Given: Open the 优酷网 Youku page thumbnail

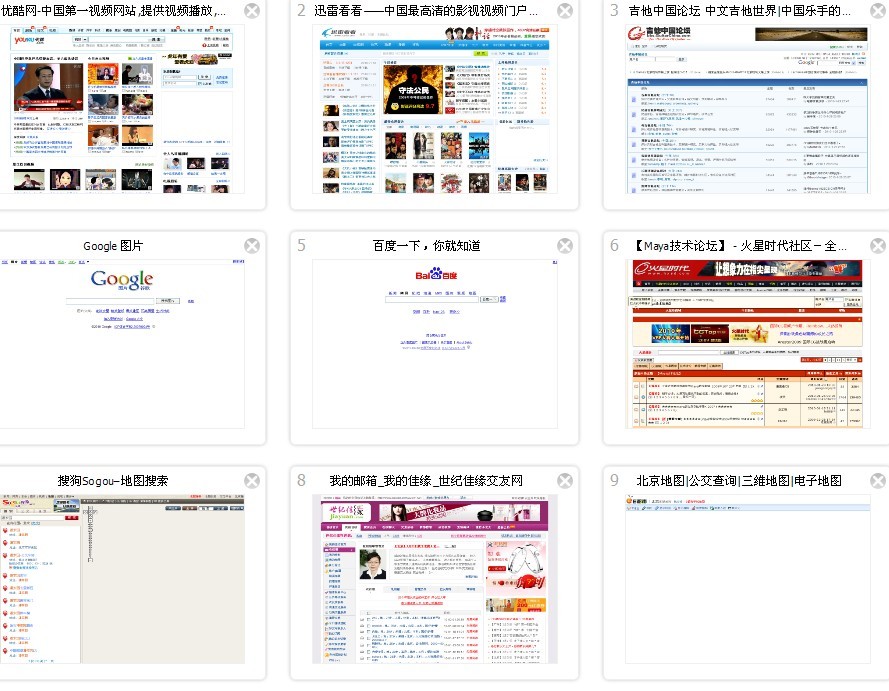Looking at the screenshot, I should coord(122,109).
